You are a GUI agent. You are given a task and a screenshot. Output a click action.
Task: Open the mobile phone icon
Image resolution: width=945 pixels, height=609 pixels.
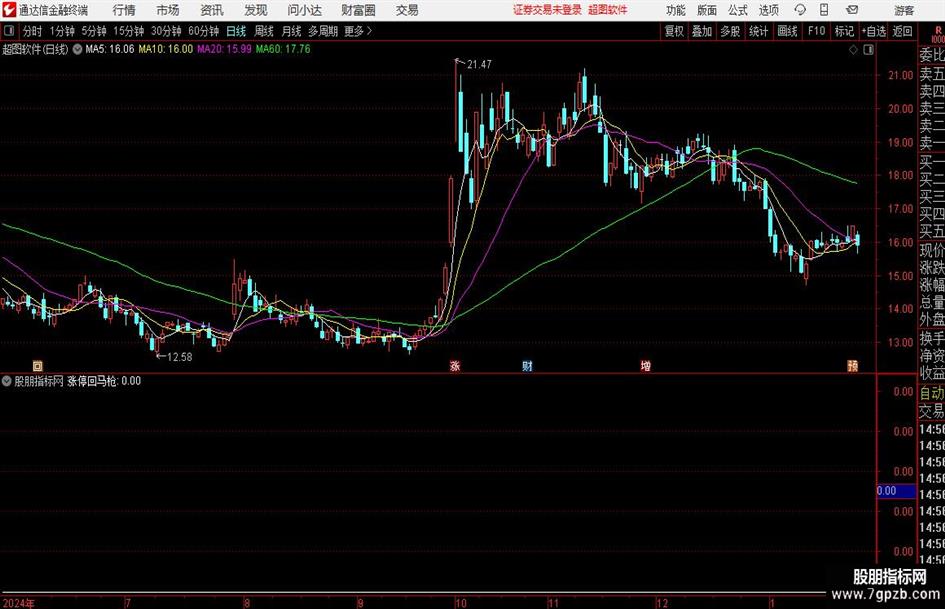[x=824, y=10]
